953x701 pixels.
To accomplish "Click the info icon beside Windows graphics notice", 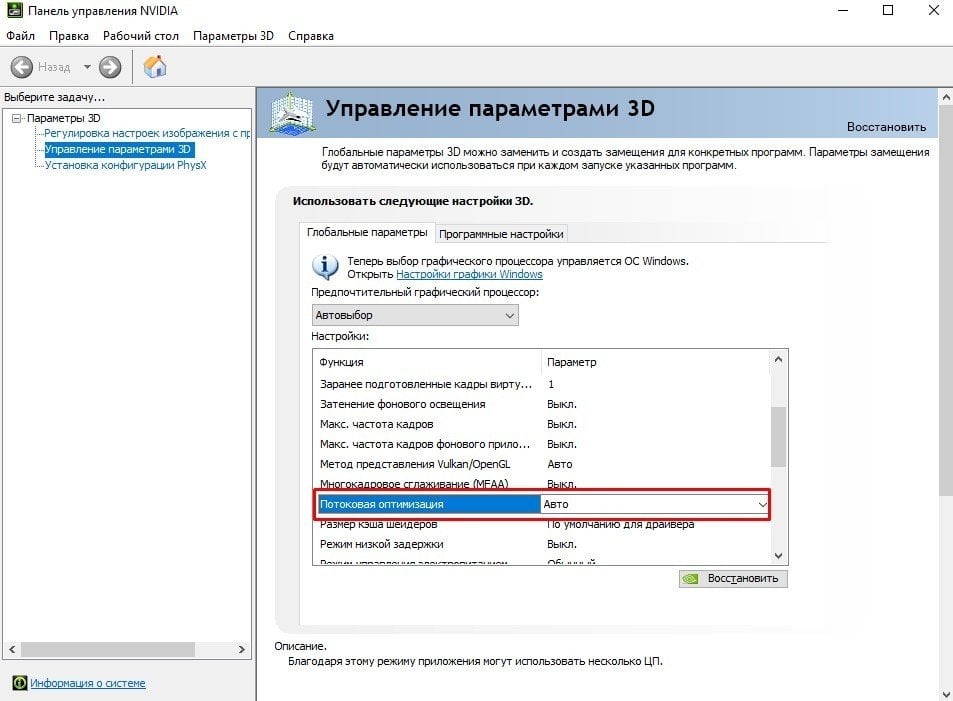I will coord(325,266).
